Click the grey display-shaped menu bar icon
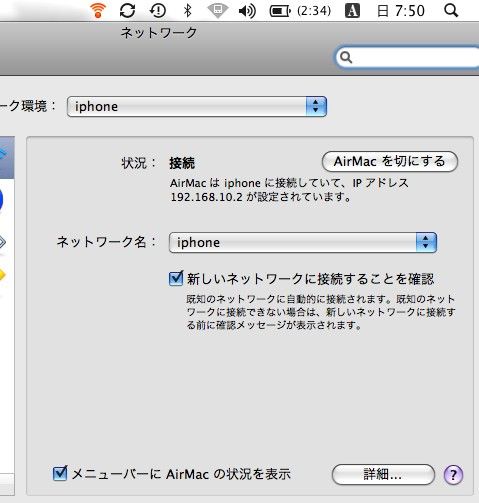 coord(217,11)
